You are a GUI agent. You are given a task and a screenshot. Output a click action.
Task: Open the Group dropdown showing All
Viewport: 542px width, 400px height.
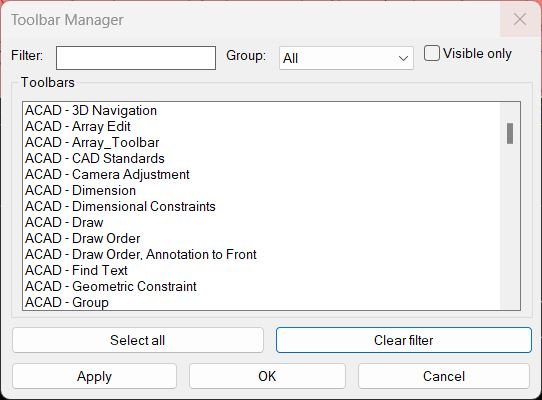click(346, 58)
